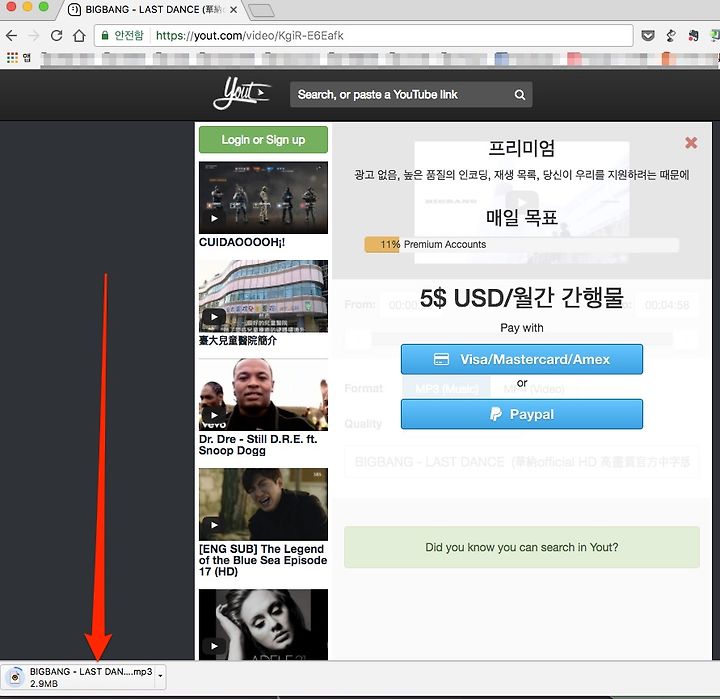
Task: Pay with Paypal button
Action: click(522, 414)
